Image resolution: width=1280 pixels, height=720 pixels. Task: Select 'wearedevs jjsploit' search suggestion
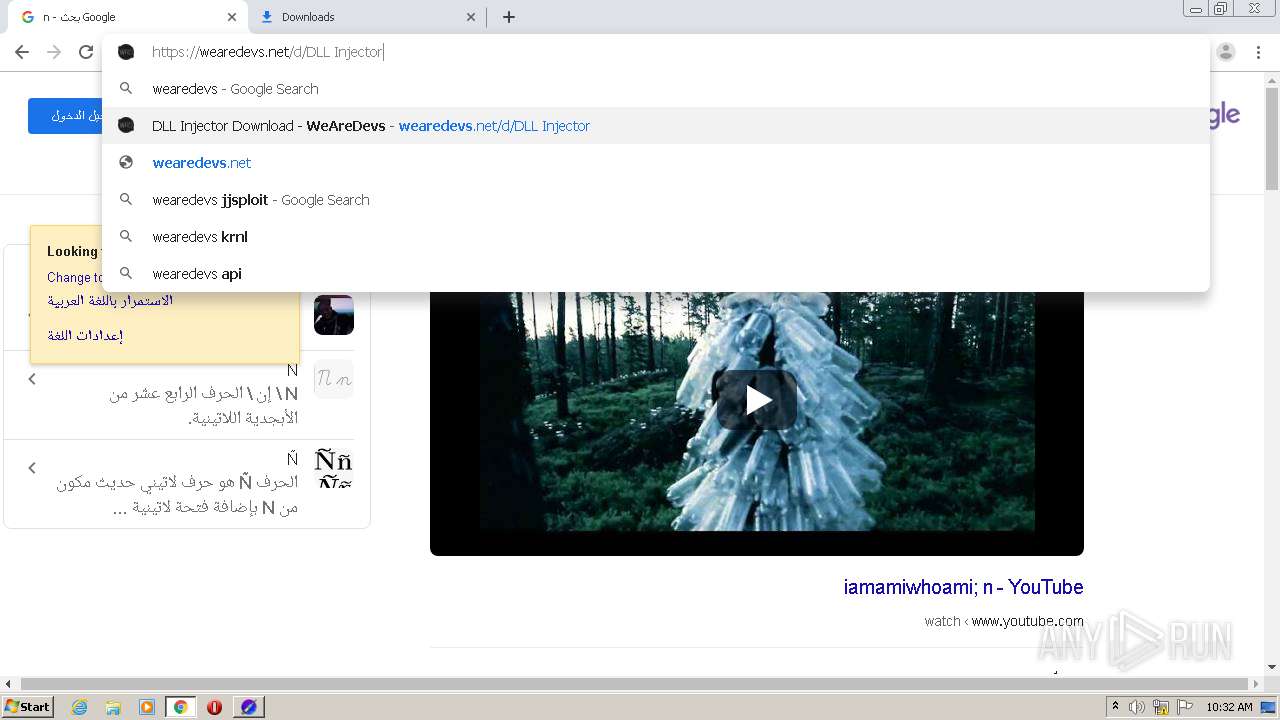tap(656, 200)
